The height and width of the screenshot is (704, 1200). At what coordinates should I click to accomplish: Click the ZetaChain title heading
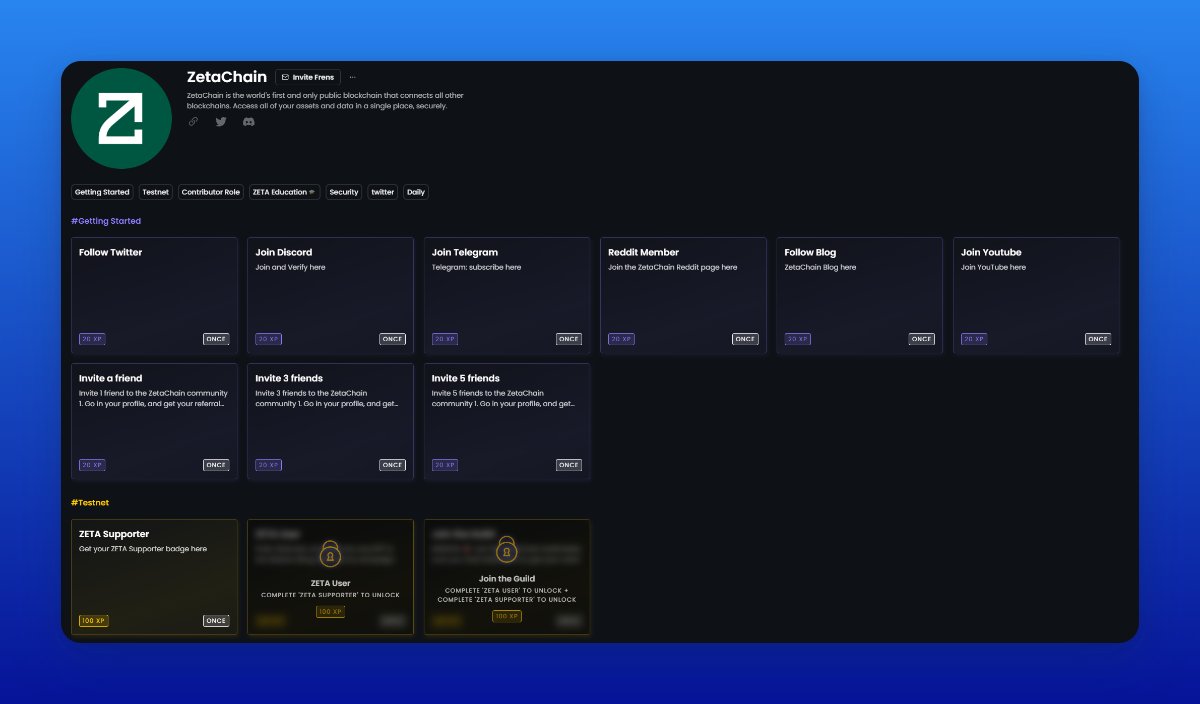[227, 77]
